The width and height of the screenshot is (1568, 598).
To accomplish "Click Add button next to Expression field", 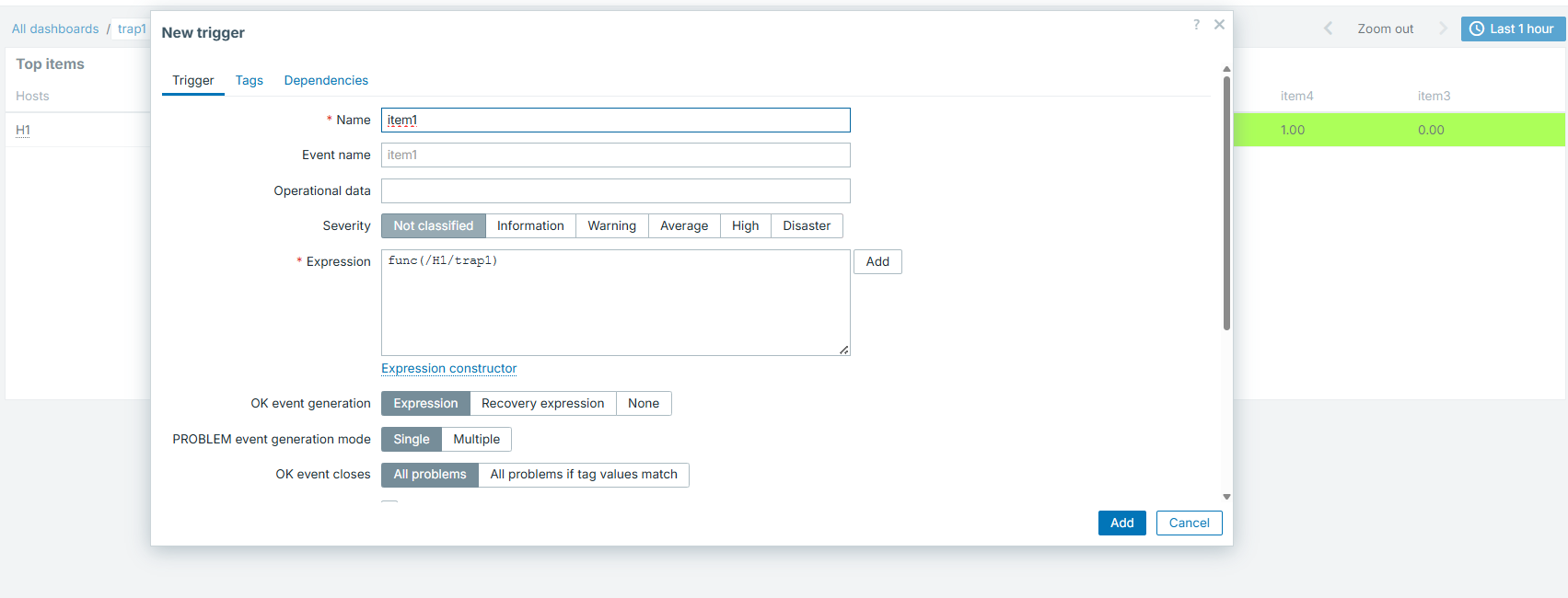I will (877, 262).
